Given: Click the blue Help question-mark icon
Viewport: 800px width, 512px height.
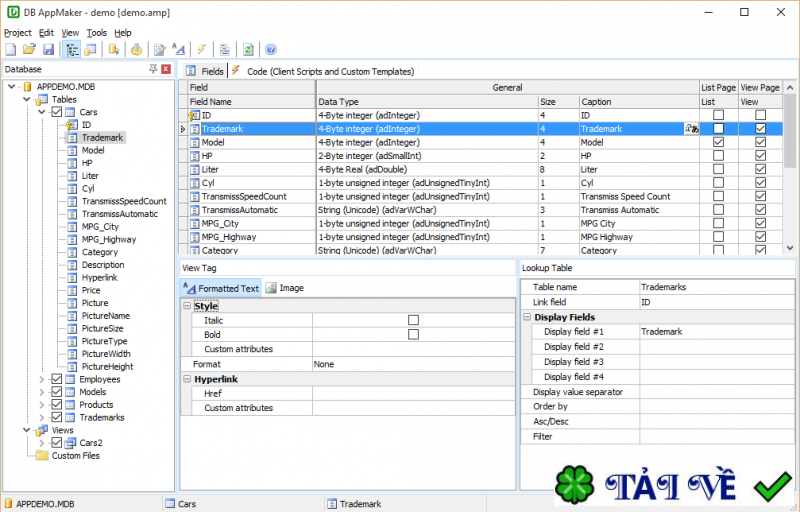Looking at the screenshot, I should tap(270, 49).
